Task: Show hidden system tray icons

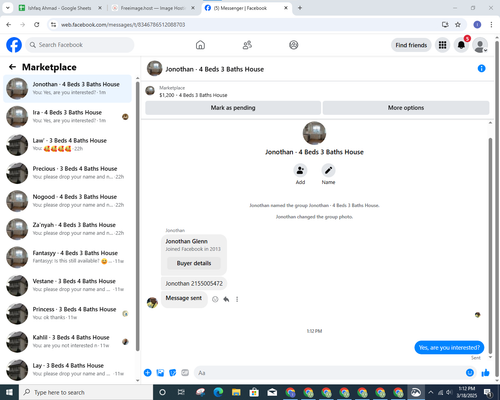Action: [431, 392]
